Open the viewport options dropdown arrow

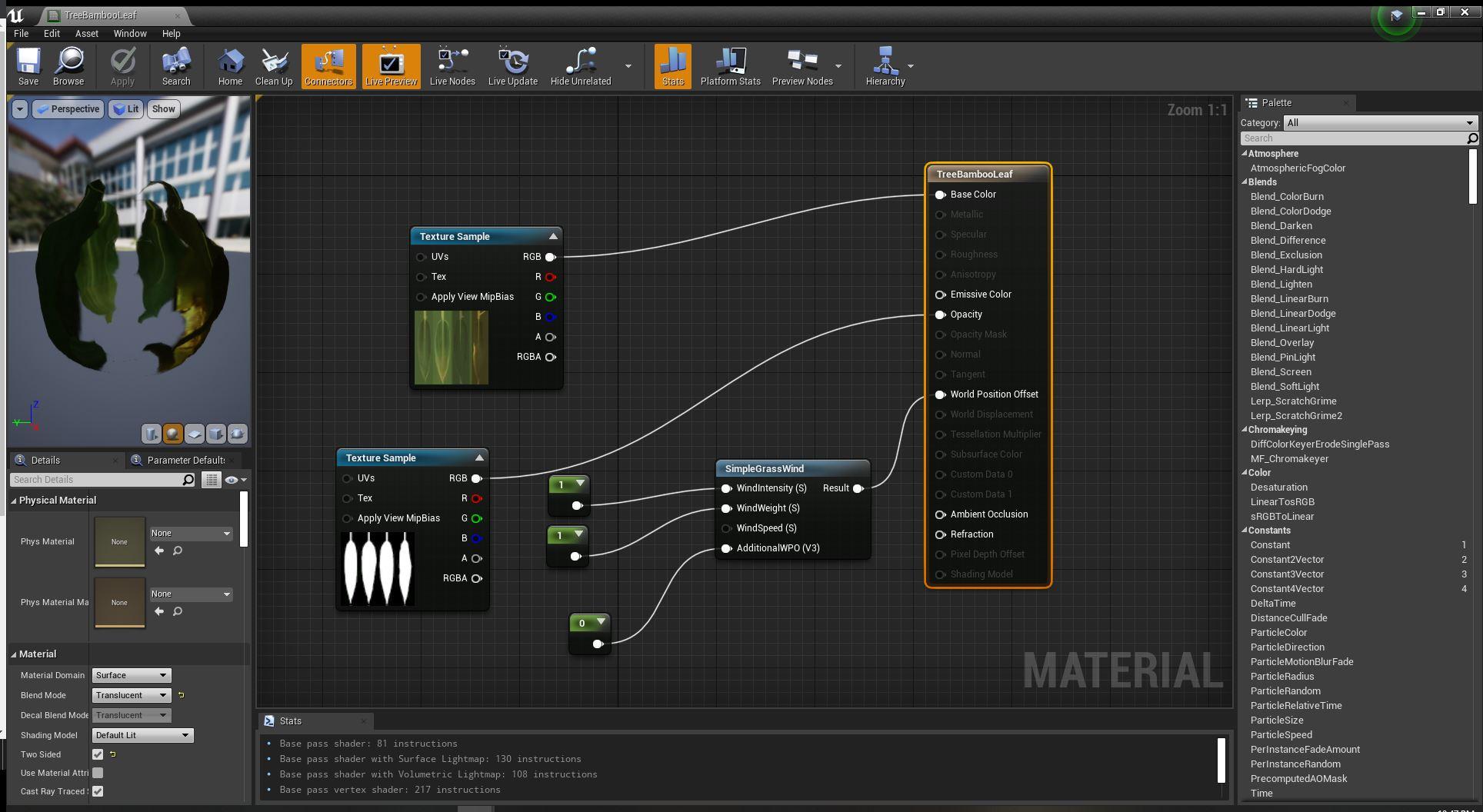point(20,109)
